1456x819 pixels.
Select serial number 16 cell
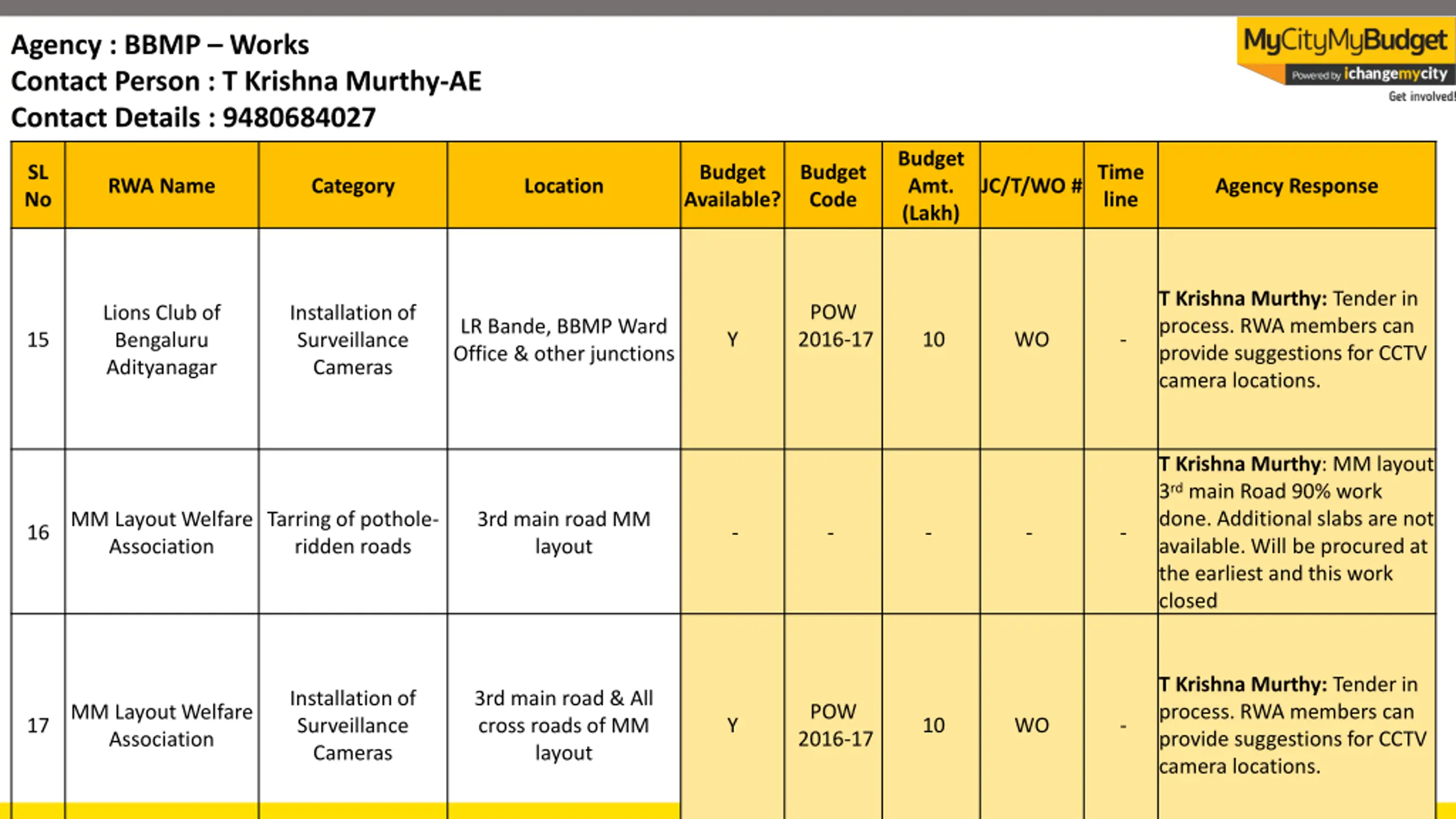coord(38,532)
